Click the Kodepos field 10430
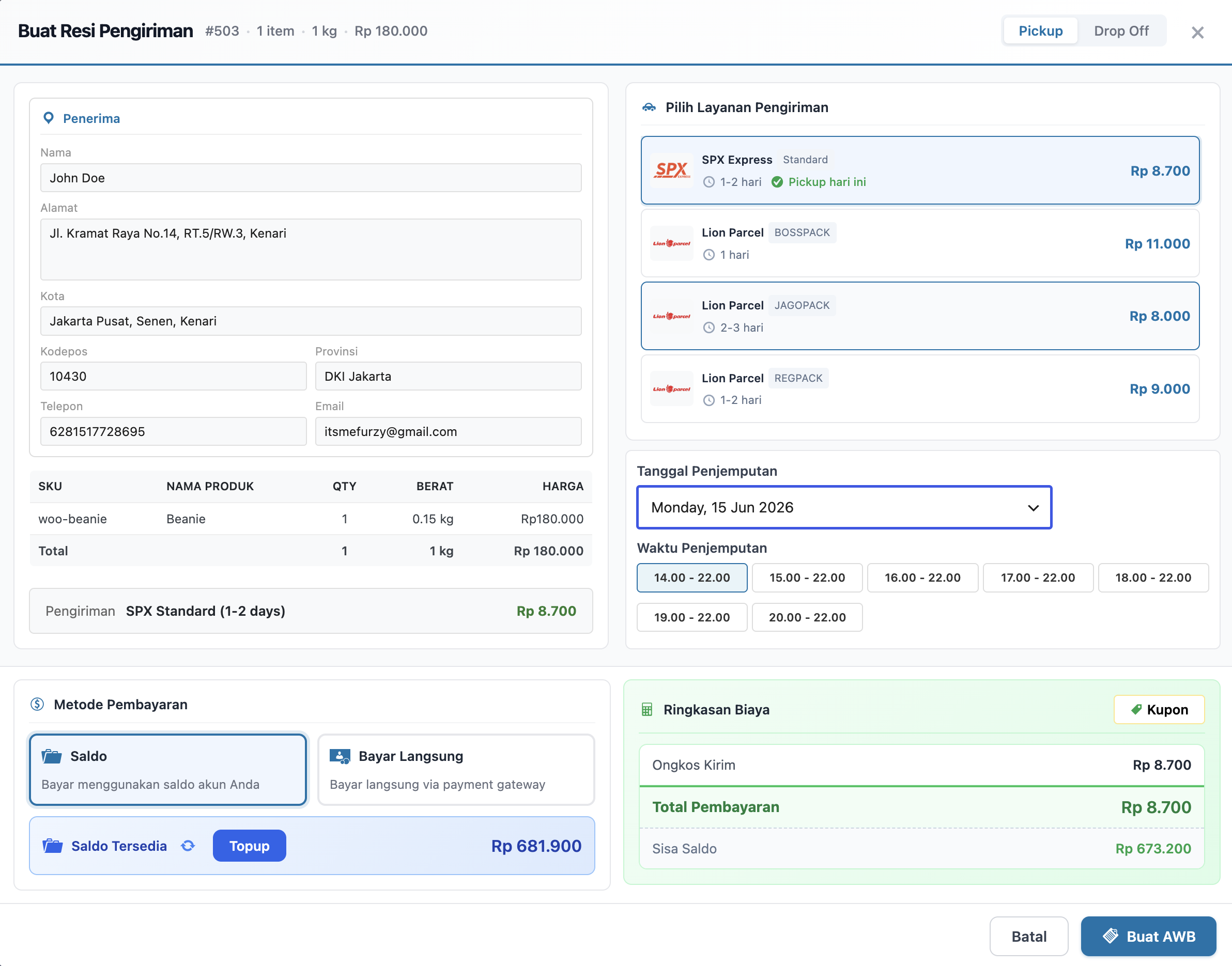 pos(173,376)
